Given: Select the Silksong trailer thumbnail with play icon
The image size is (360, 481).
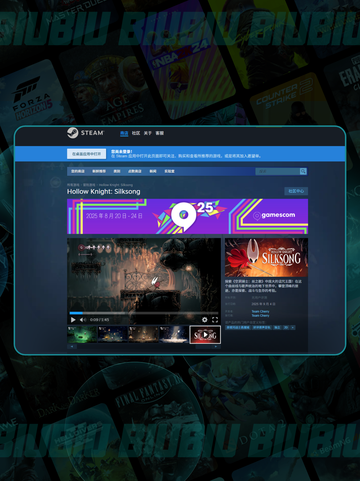Looking at the screenshot, I should click(x=205, y=334).
